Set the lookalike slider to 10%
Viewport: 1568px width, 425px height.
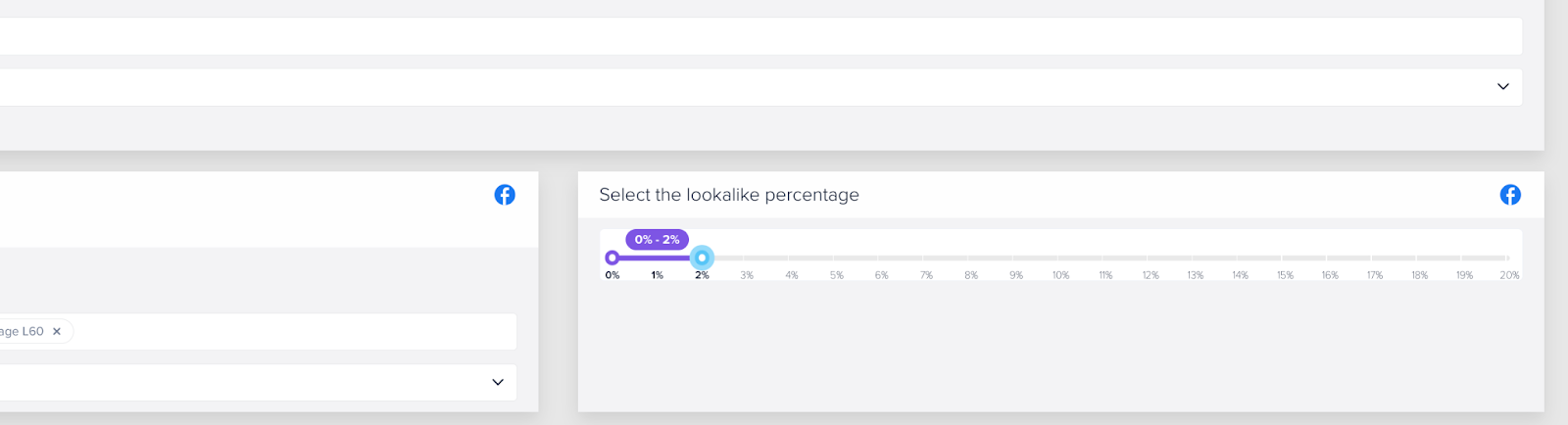(1061, 258)
